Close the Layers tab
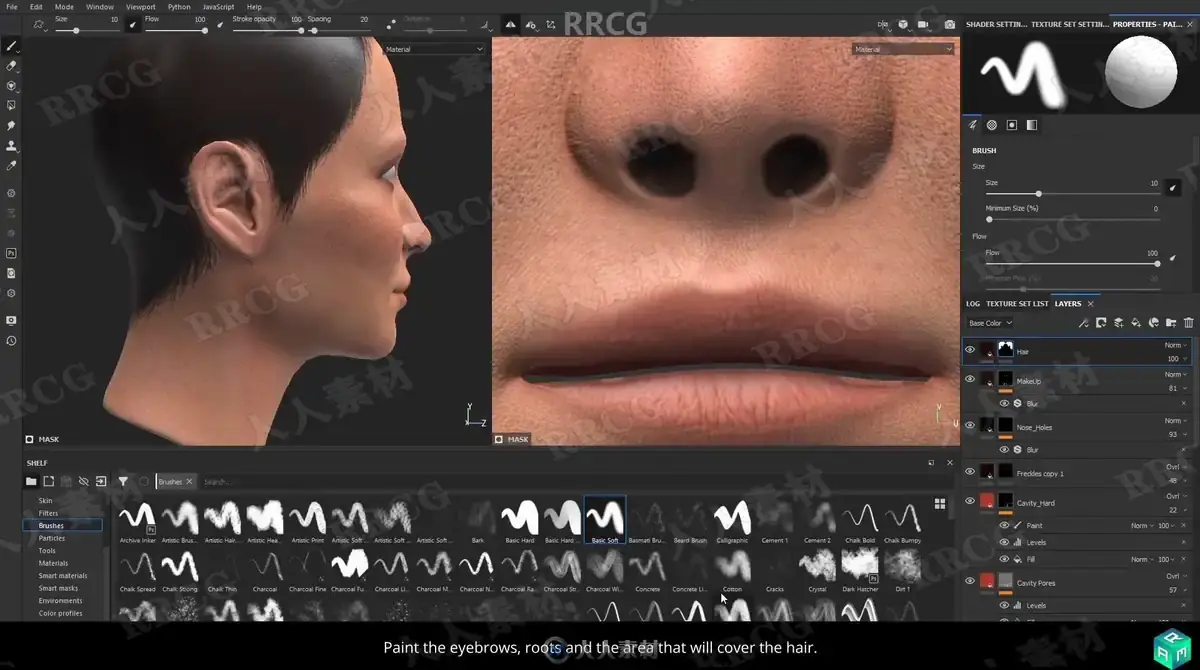The image size is (1200, 670). (1090, 303)
